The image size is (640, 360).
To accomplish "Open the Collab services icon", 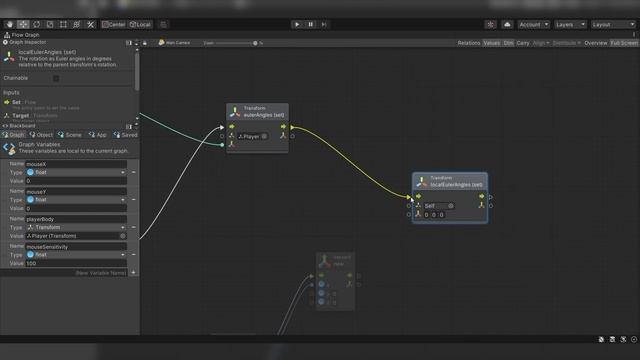I will click(491, 24).
